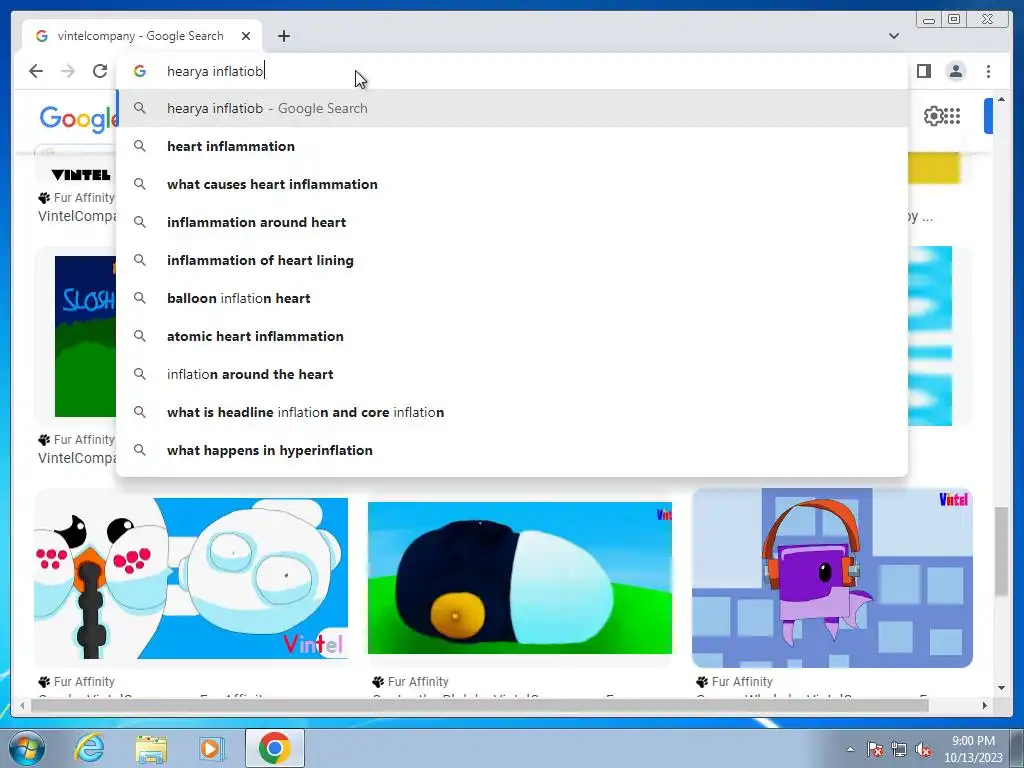The image size is (1024, 768).
Task: Select 'what causes heart inflammation' suggestion
Action: 512,184
